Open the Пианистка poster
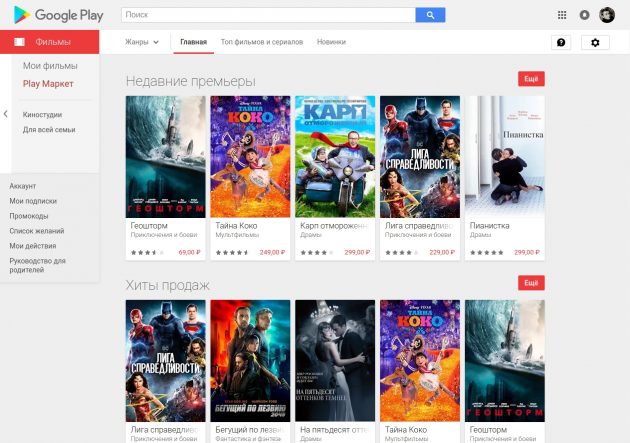This screenshot has height=443, width=630. pos(505,157)
